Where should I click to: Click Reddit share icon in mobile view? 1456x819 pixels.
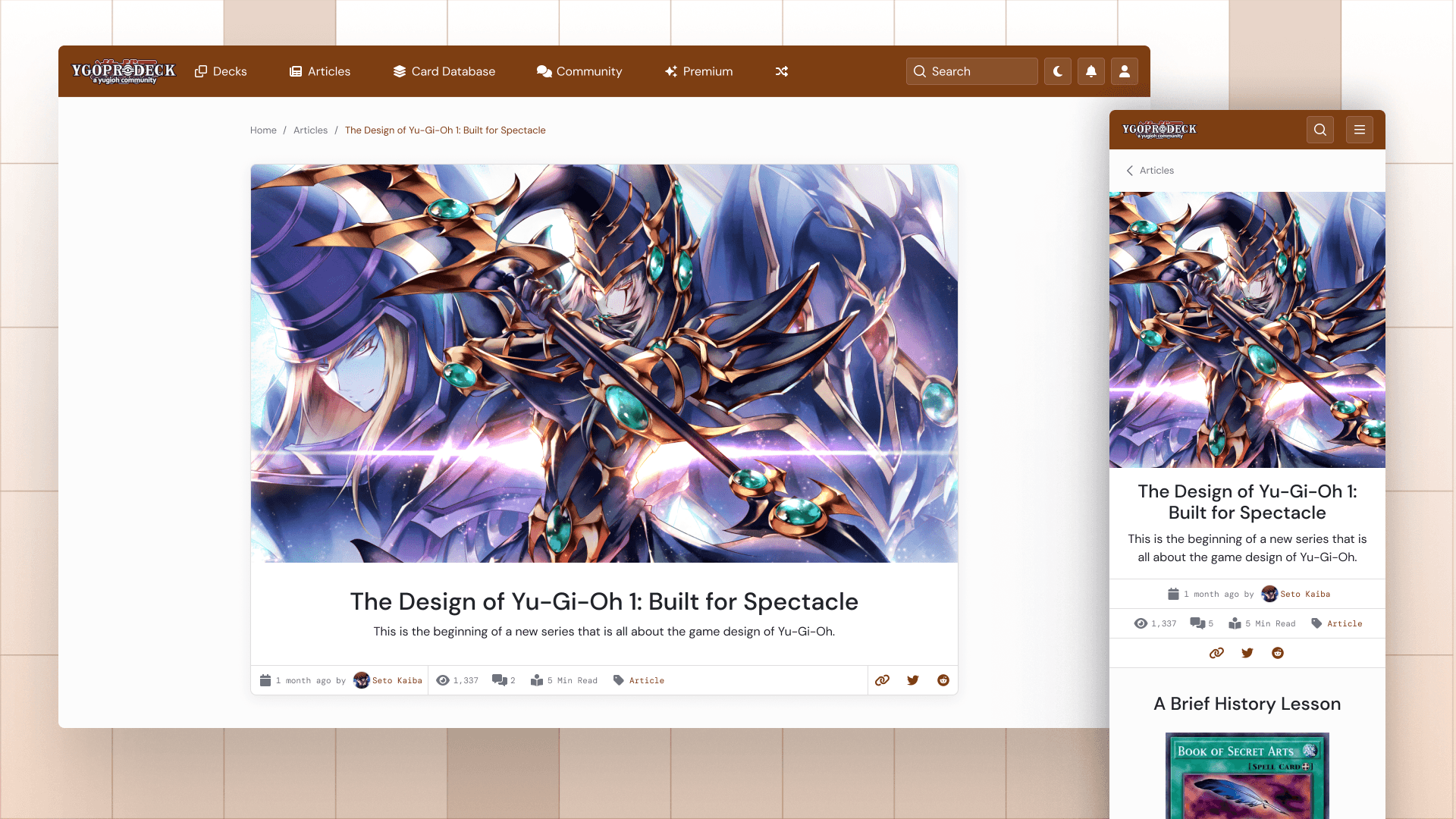(1278, 653)
